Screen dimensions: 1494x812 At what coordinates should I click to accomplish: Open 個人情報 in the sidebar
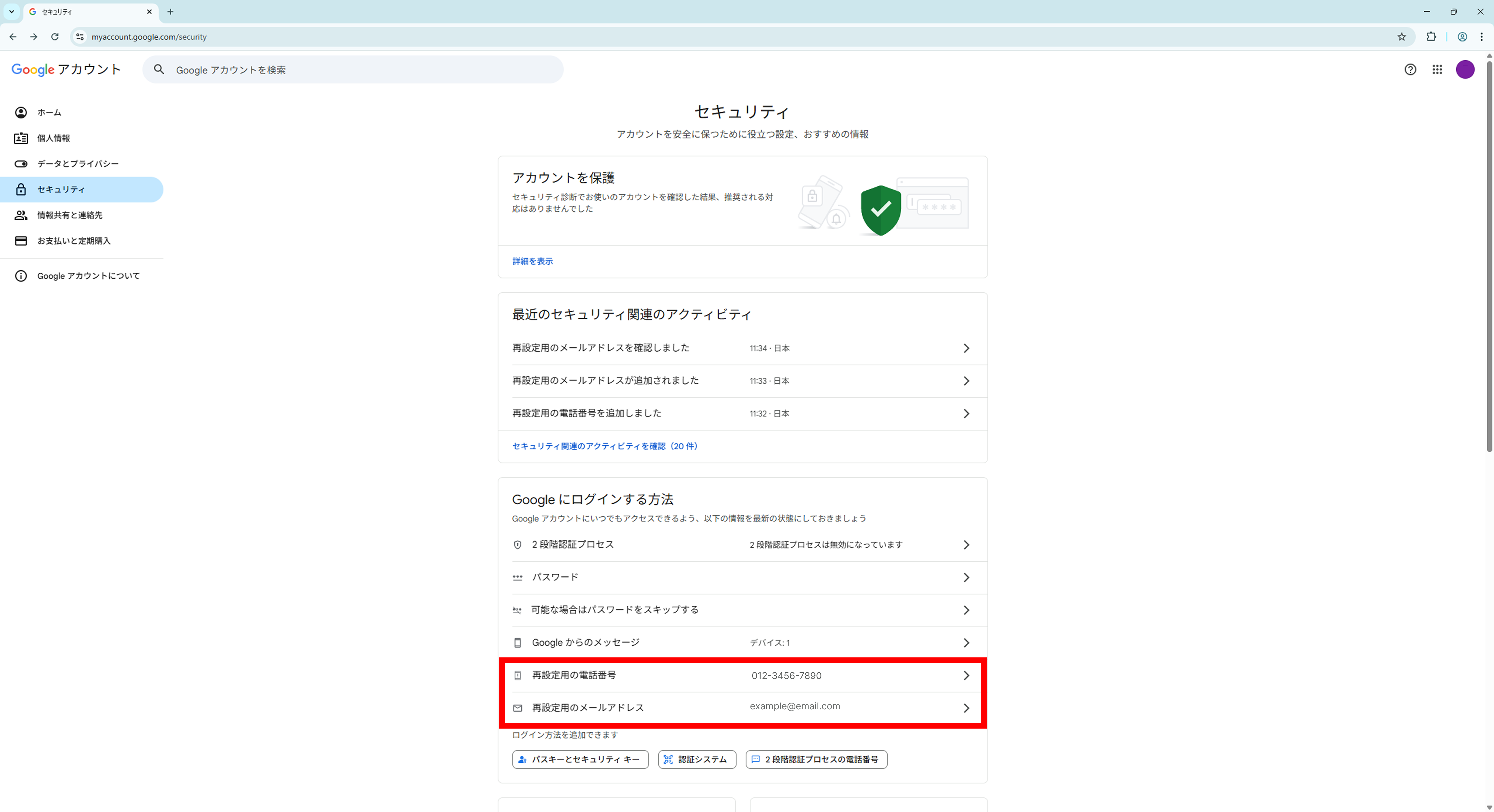point(82,138)
